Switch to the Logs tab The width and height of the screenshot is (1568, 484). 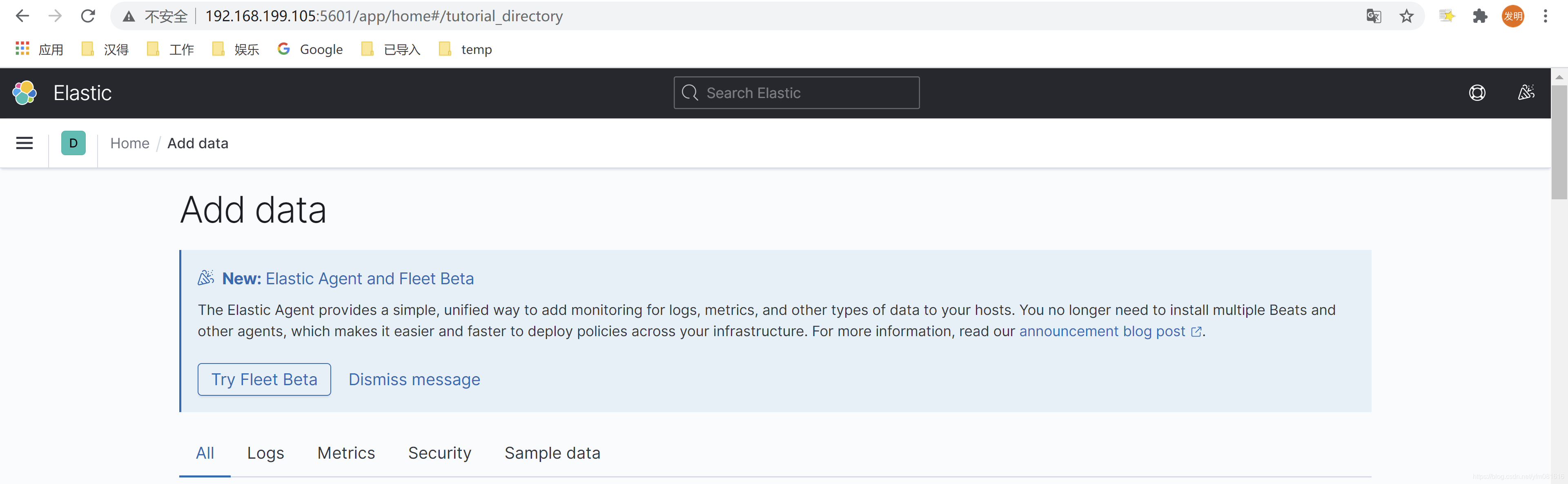click(x=265, y=453)
